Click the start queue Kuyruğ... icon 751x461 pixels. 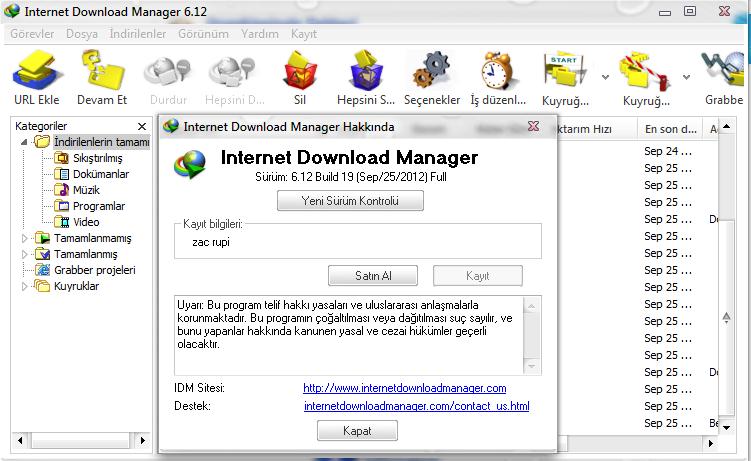click(565, 71)
